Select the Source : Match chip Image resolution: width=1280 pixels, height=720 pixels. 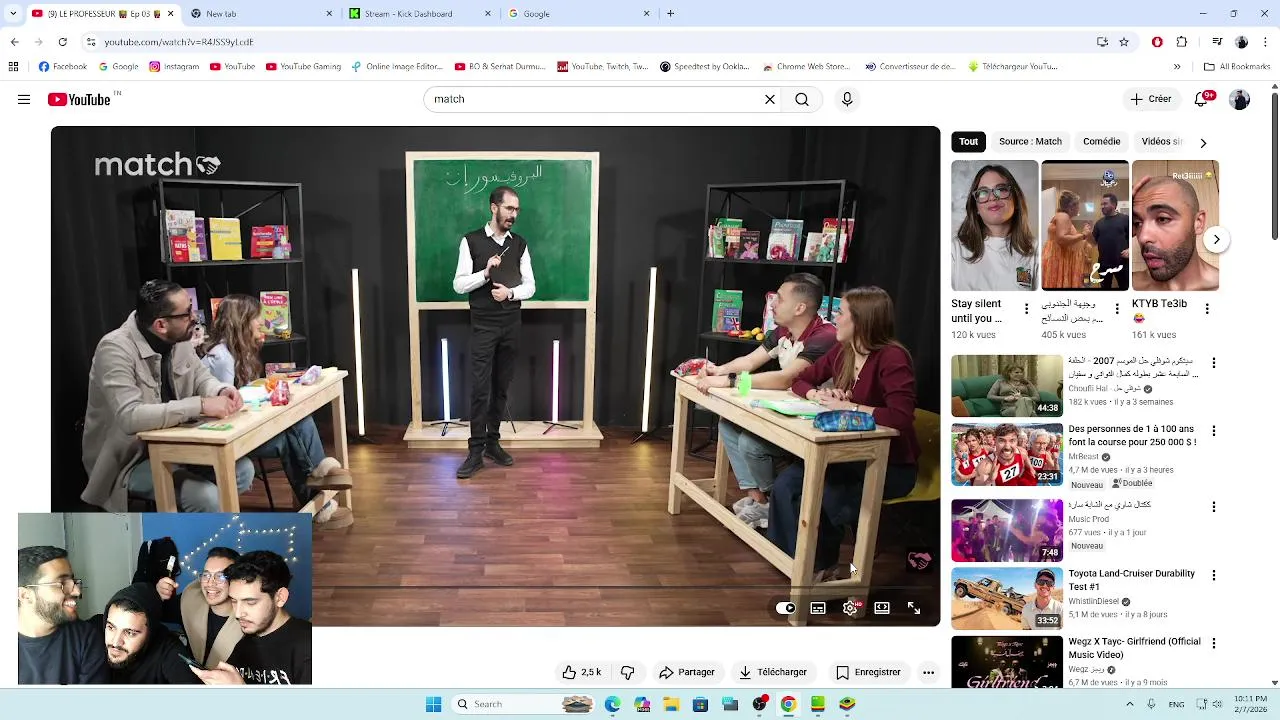point(1030,142)
